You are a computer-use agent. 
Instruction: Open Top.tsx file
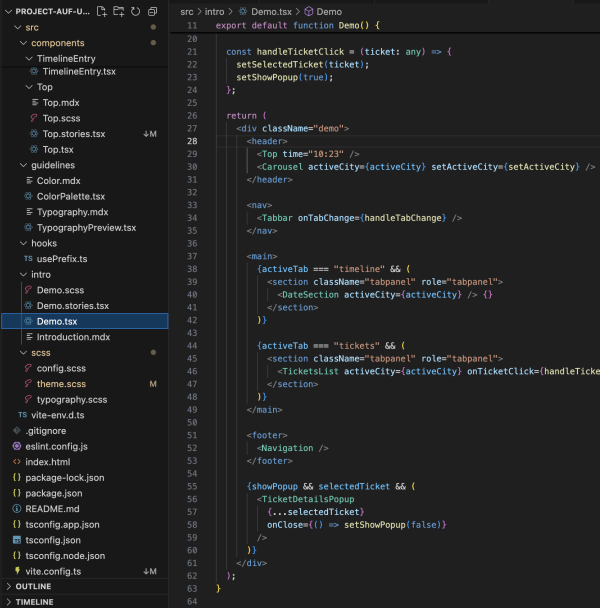pos(58,149)
